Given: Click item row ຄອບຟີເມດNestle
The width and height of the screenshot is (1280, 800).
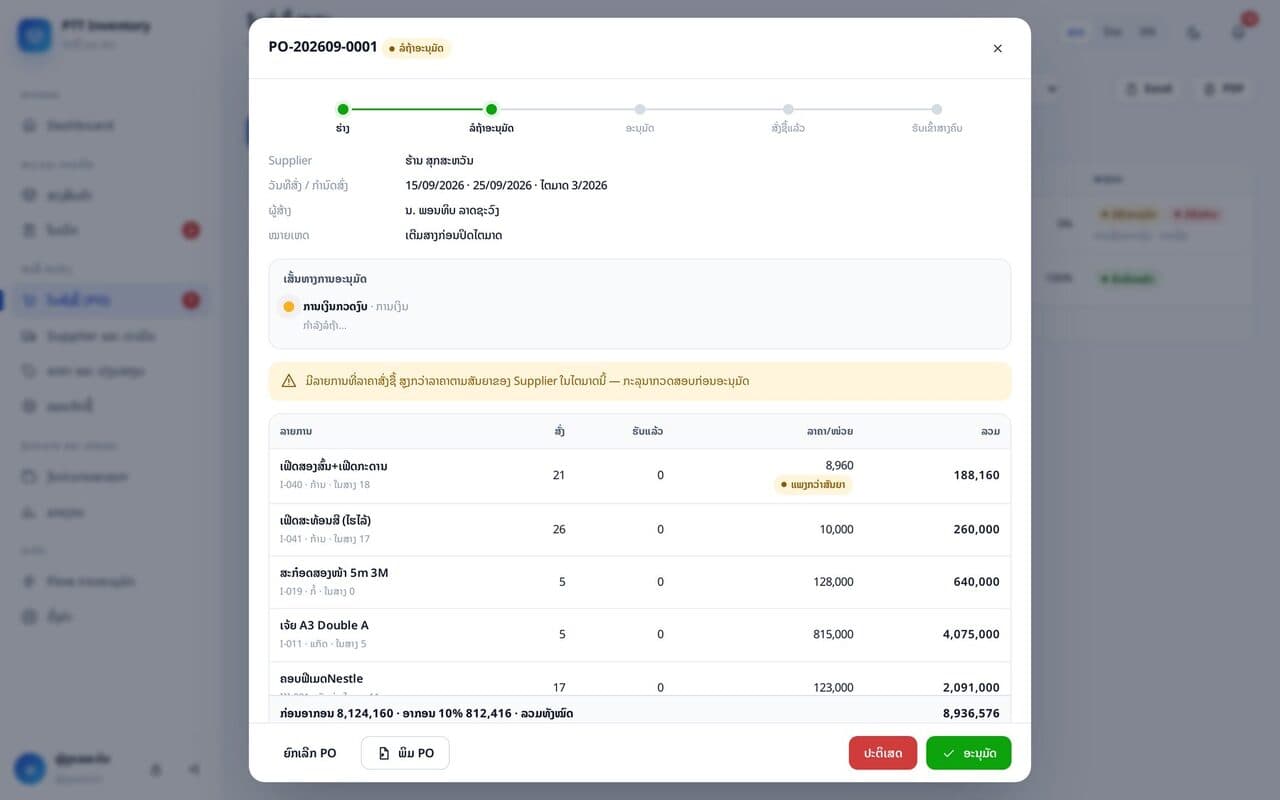Looking at the screenshot, I should point(640,679).
